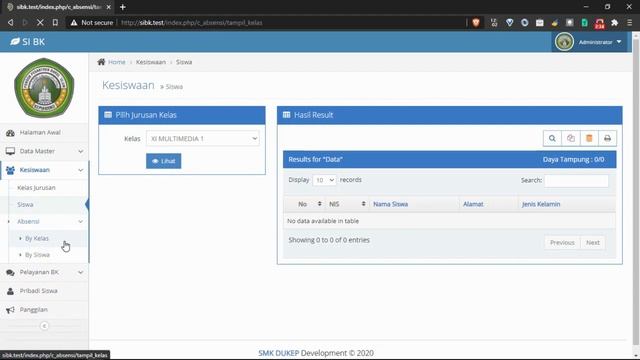This screenshot has height=360, width=640.
Task: Toggle the Absensi submenu chevron
Action: (x=80, y=222)
